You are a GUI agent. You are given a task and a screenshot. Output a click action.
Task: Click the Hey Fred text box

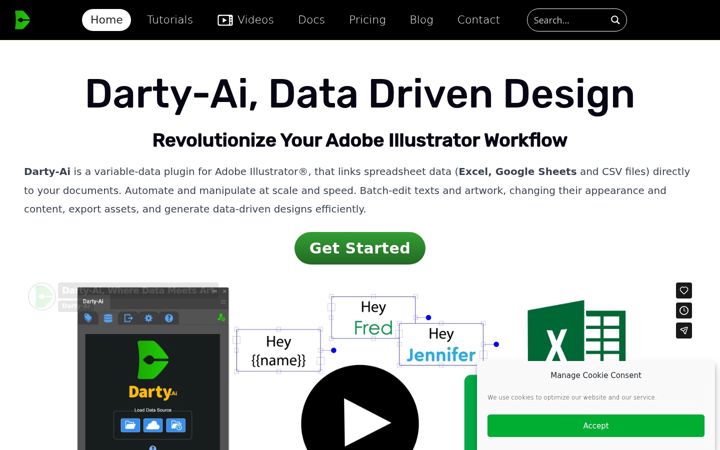point(373,317)
